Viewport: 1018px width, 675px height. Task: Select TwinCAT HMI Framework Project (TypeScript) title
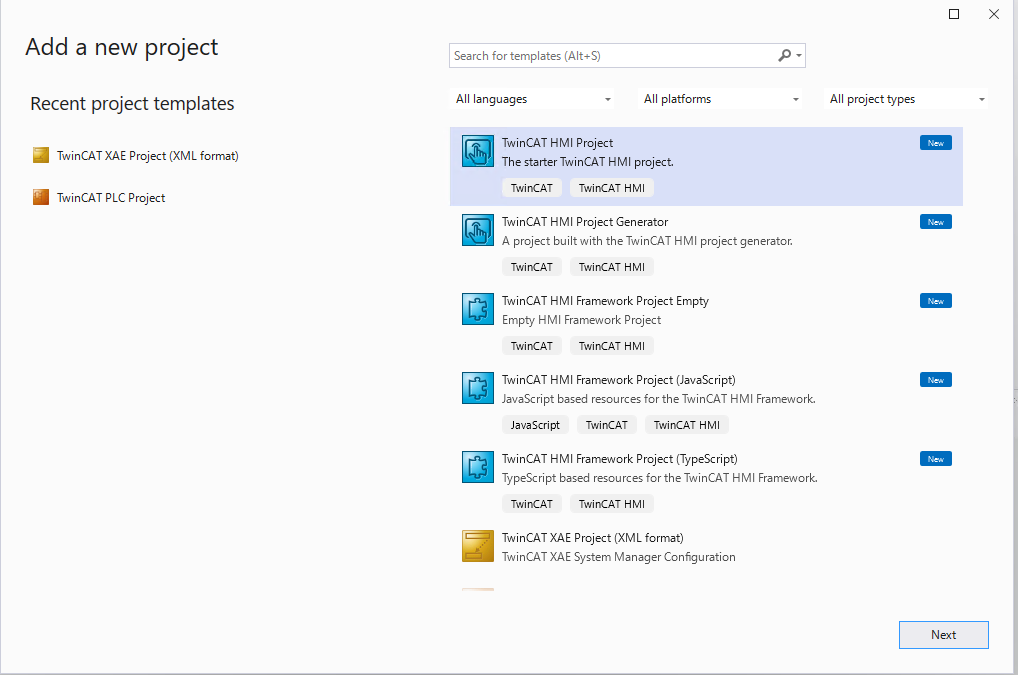(x=619, y=459)
